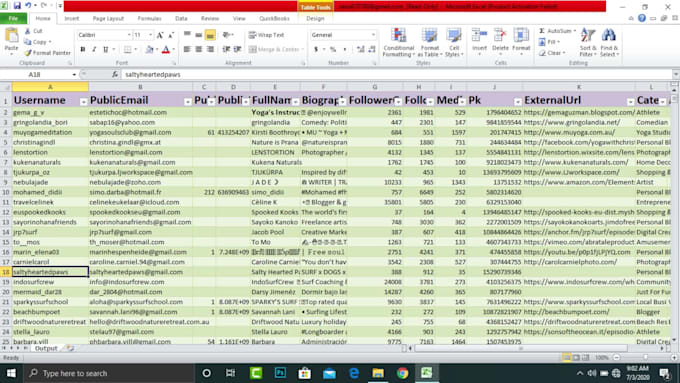
Task: Toggle Bold formatting
Action: point(83,49)
